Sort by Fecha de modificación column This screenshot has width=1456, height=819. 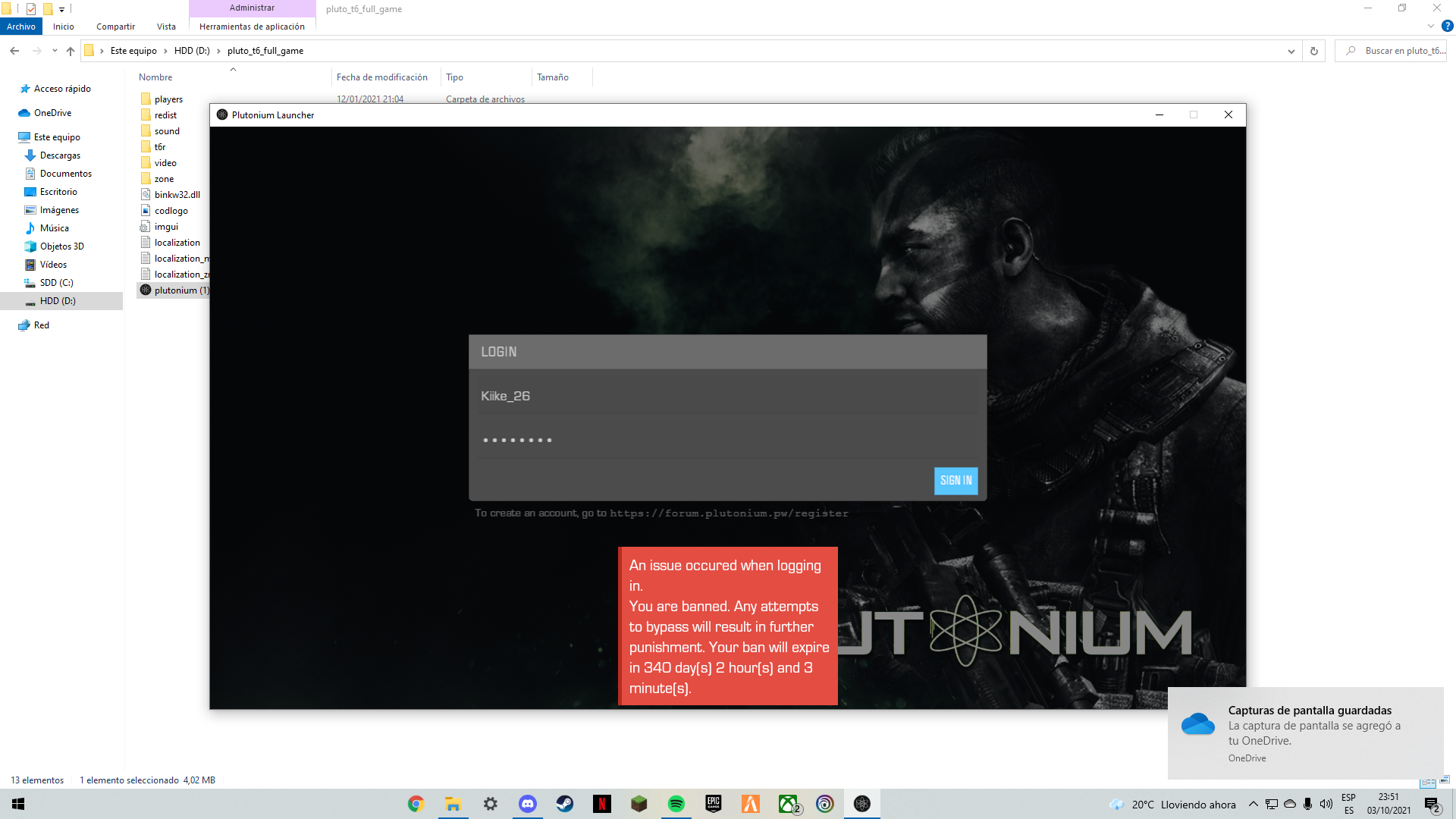pyautogui.click(x=382, y=77)
